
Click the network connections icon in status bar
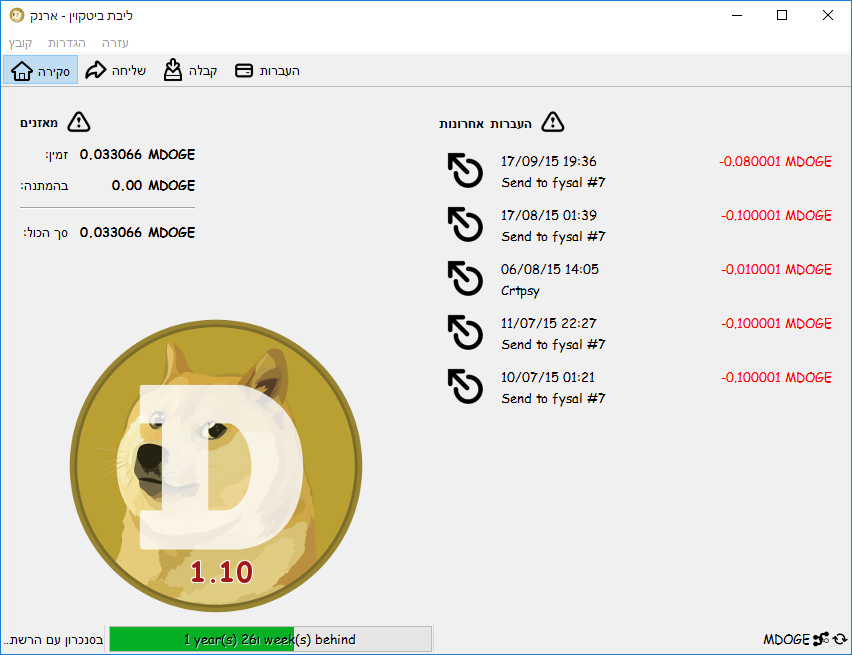(x=821, y=639)
